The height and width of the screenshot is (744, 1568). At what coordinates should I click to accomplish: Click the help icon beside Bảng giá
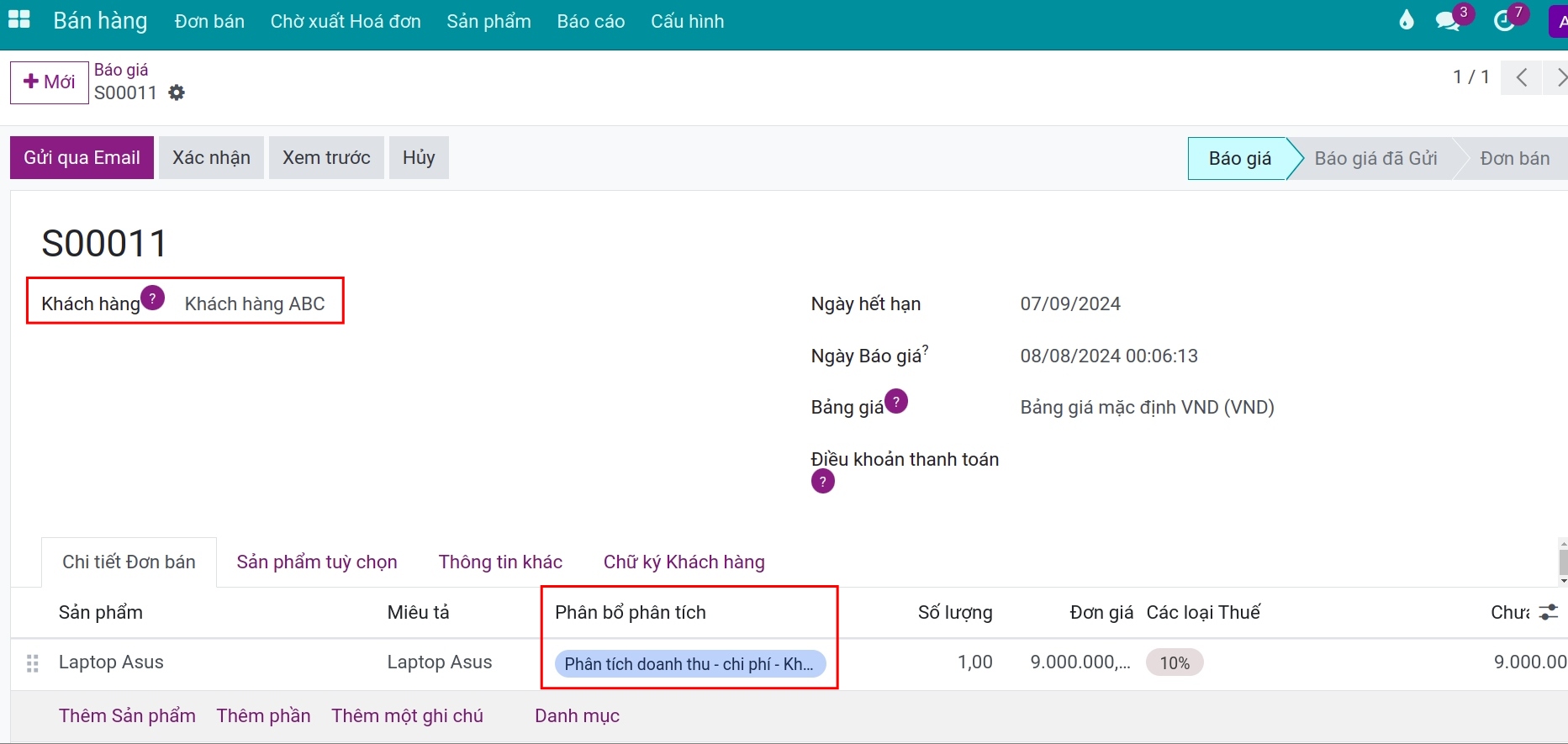coord(896,401)
